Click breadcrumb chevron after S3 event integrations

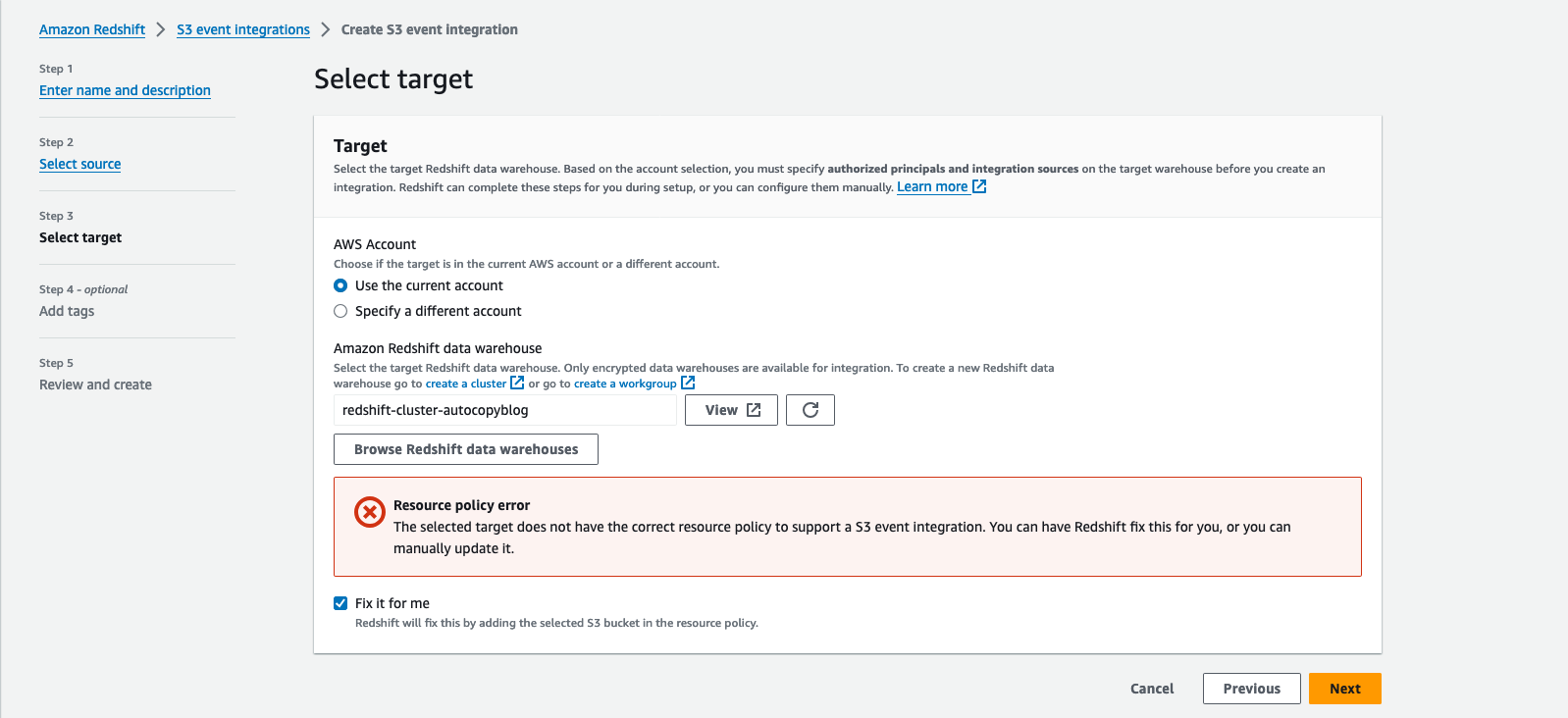coord(326,29)
